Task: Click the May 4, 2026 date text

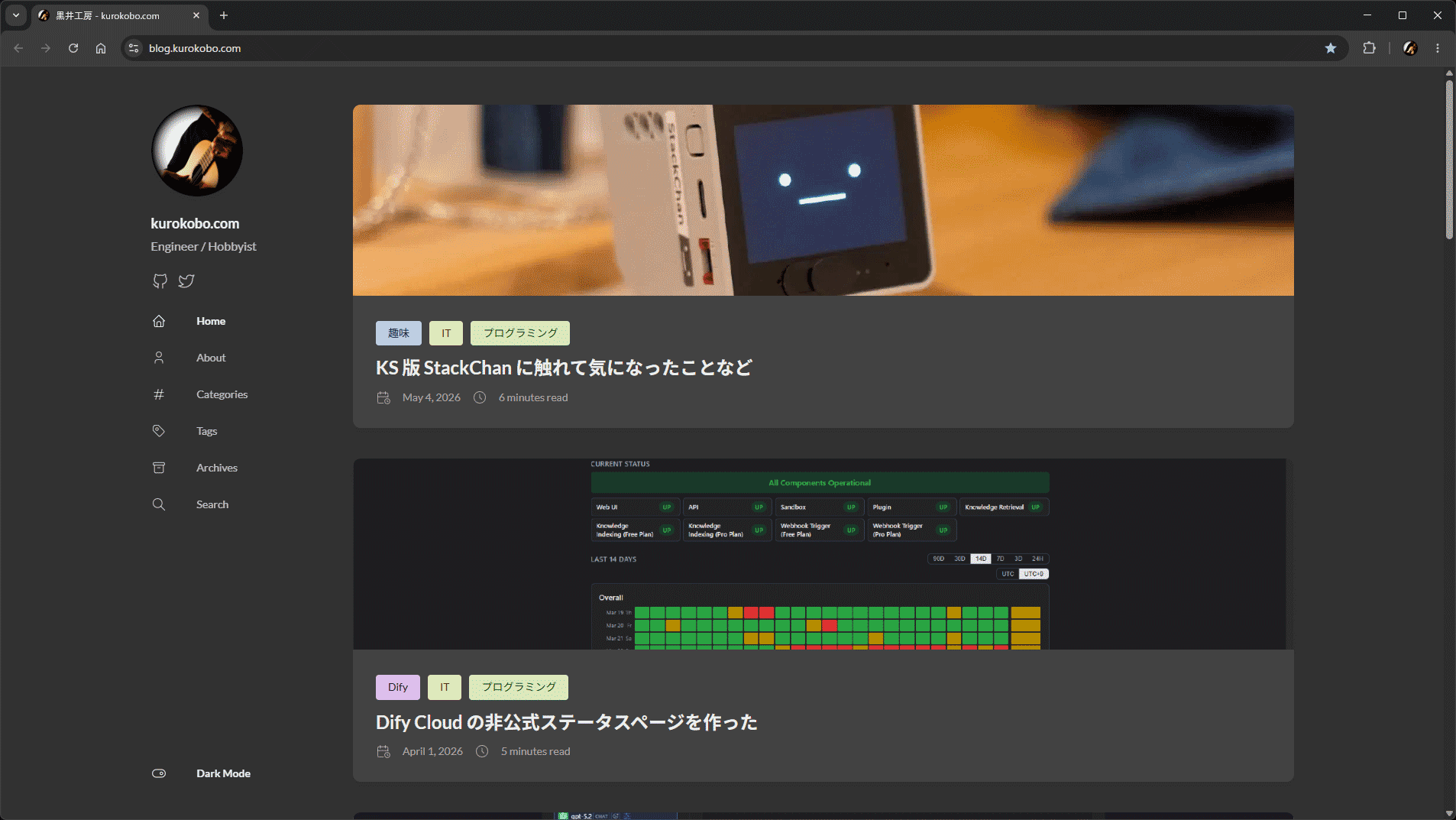Action: coord(432,397)
